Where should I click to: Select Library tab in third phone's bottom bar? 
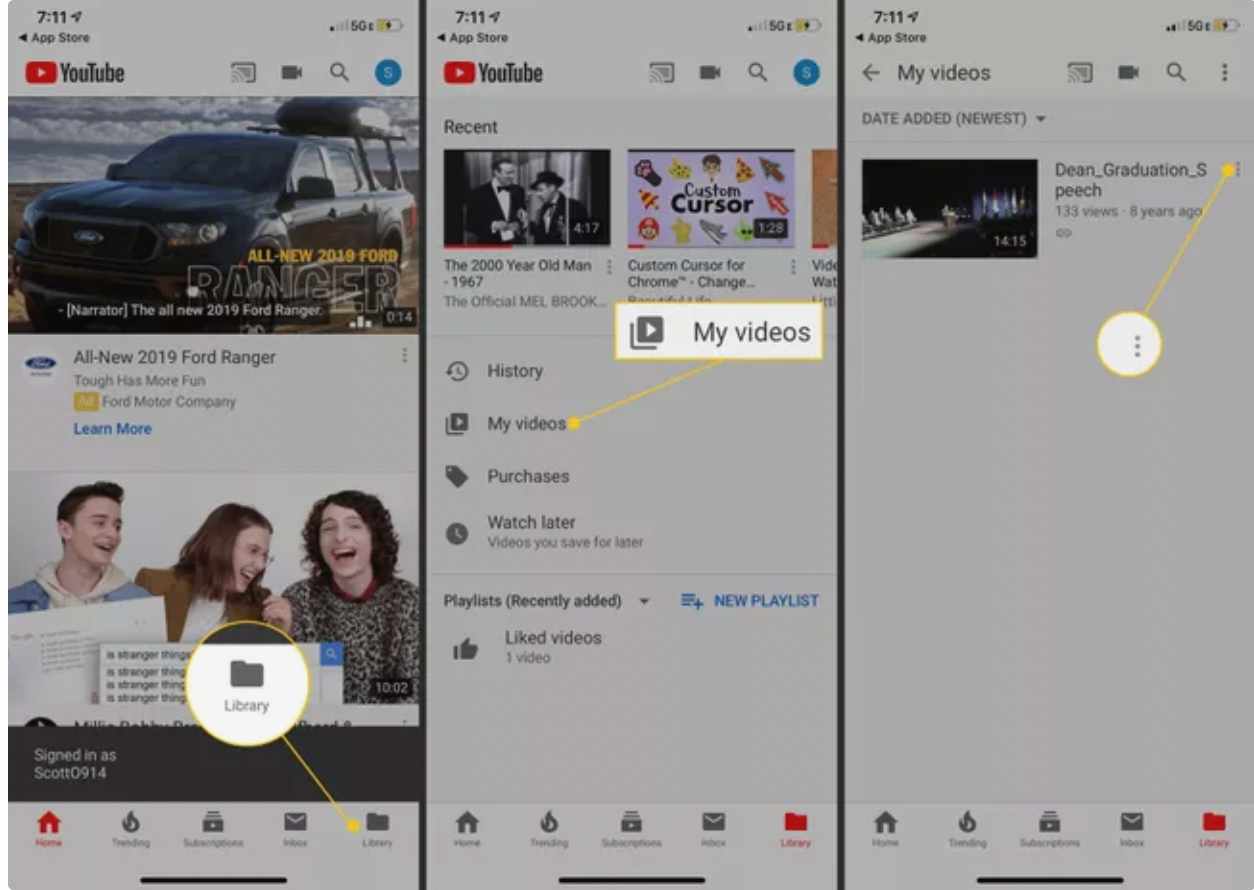[1213, 829]
